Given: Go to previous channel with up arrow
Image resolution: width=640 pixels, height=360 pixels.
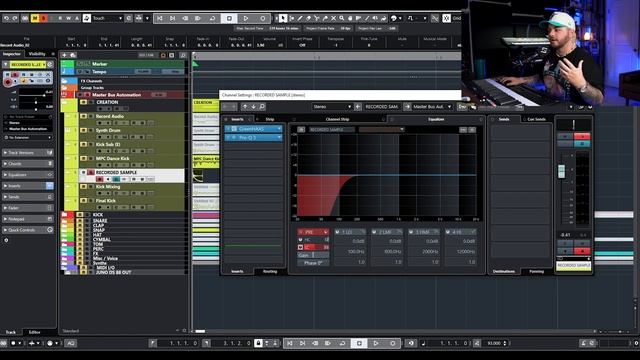Looking at the screenshot, I should coord(245,107).
